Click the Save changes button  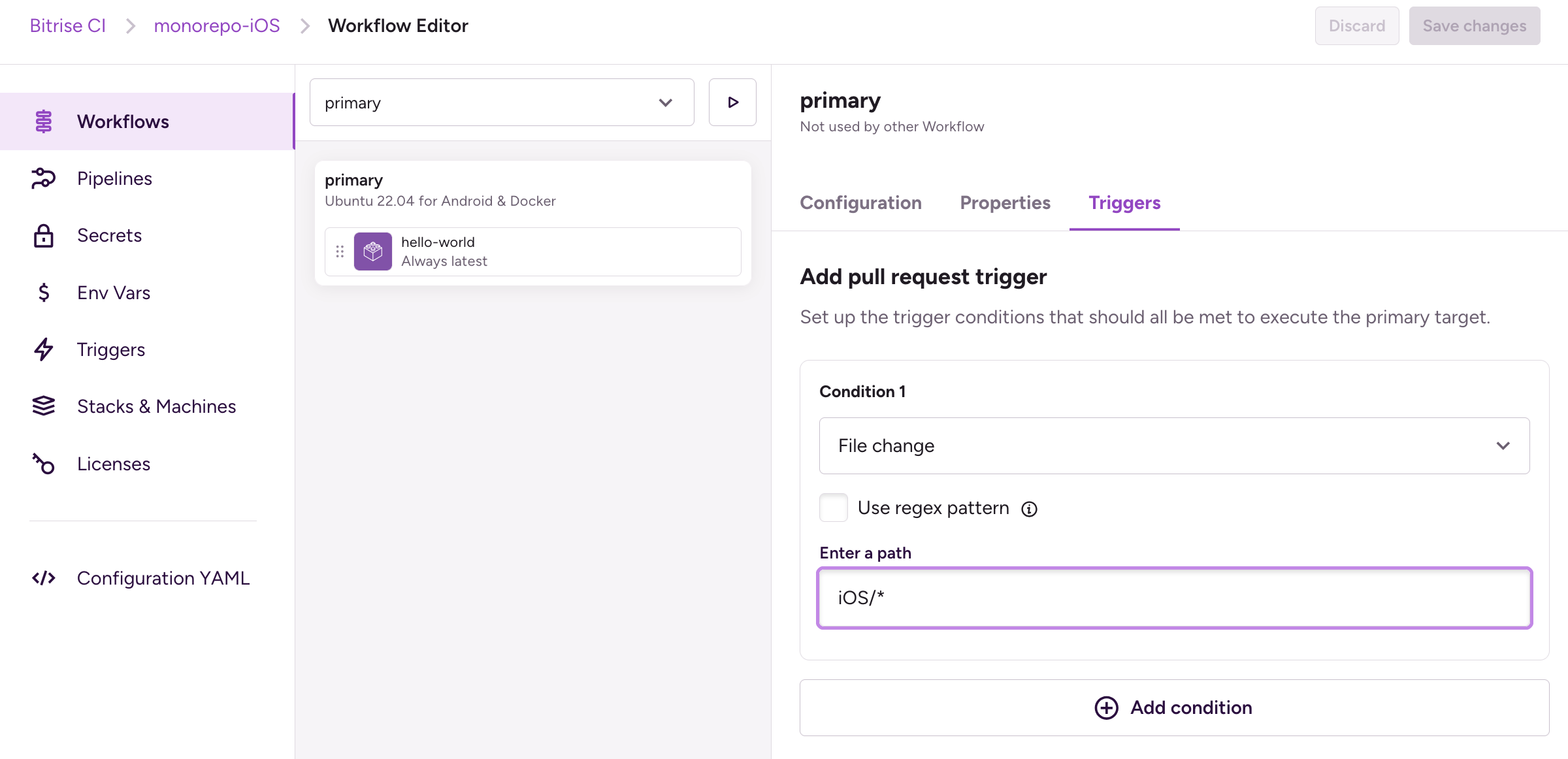[x=1475, y=26]
